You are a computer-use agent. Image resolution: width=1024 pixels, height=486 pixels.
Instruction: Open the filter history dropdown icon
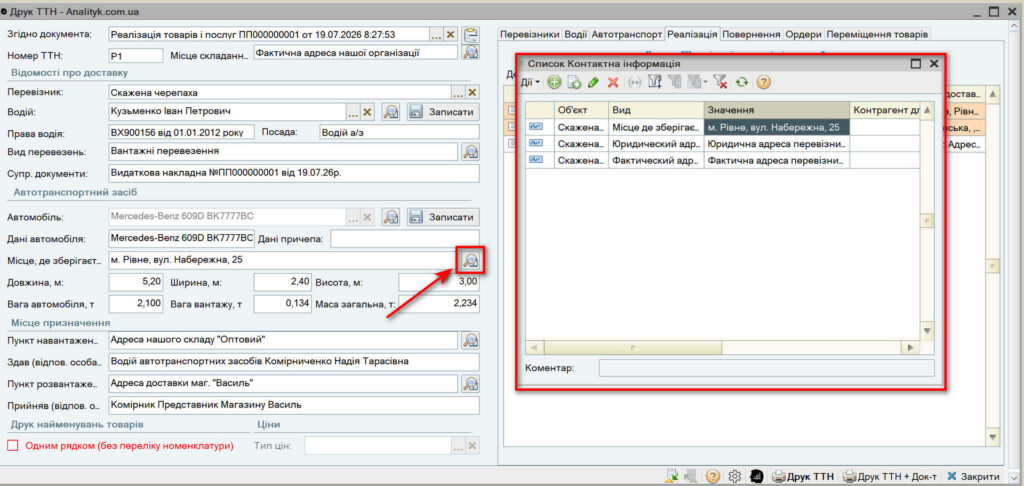point(696,82)
